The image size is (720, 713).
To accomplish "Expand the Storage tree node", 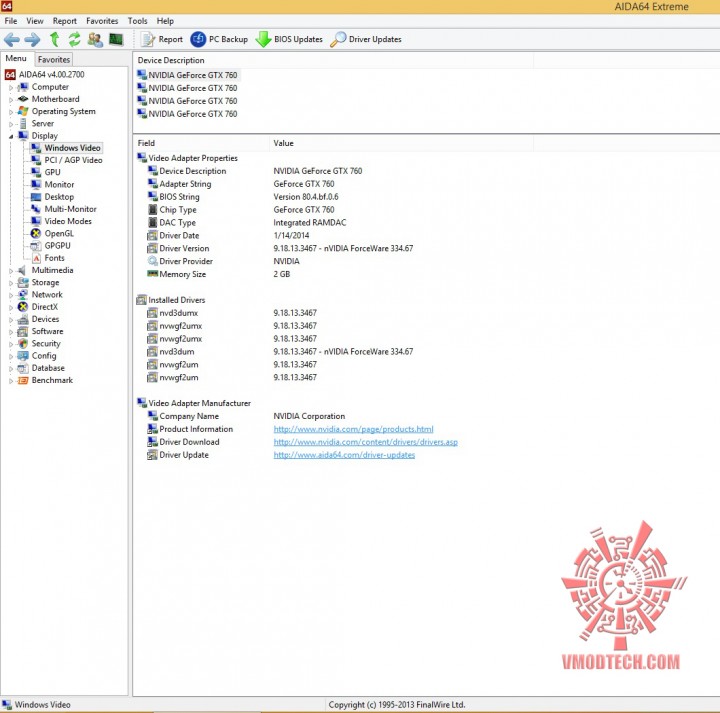I will tap(11, 283).
